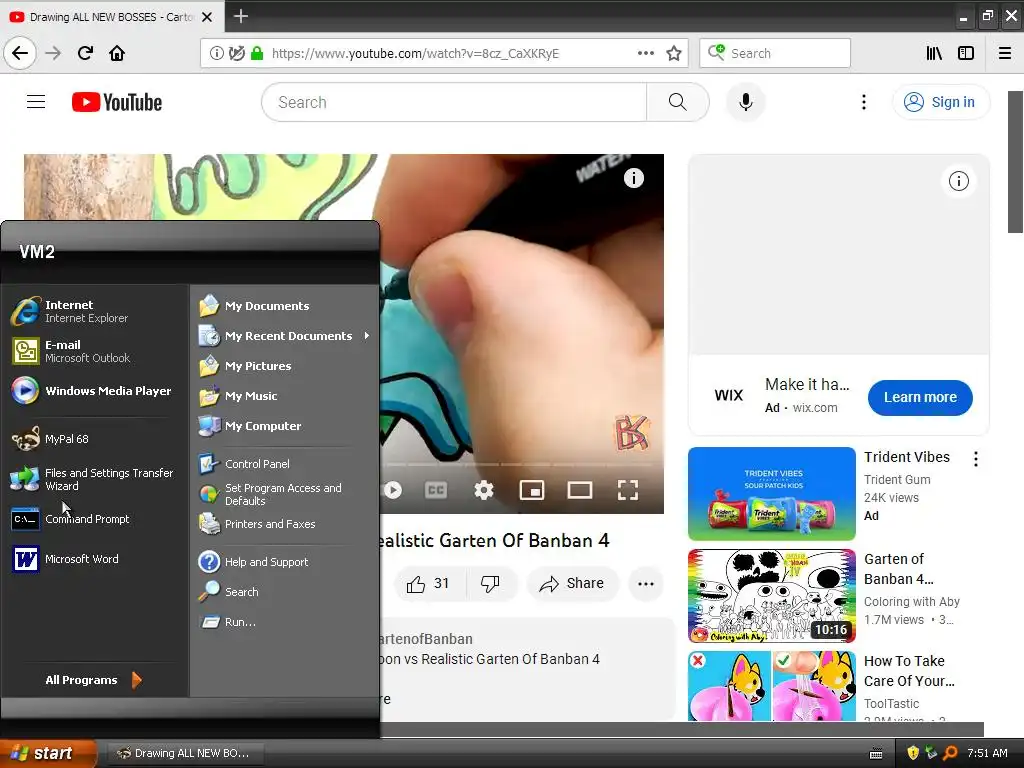Open a new browser tab
The width and height of the screenshot is (1024, 768).
click(240, 16)
